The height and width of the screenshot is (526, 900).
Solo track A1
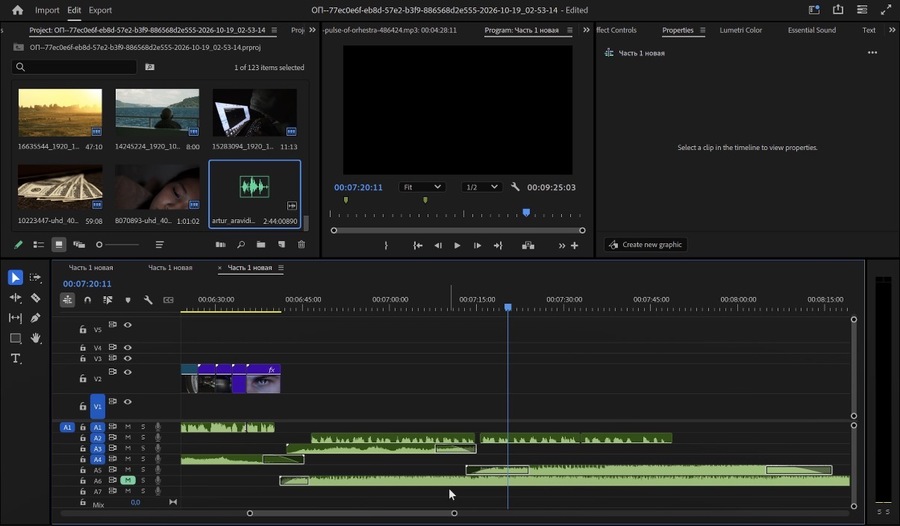143,427
